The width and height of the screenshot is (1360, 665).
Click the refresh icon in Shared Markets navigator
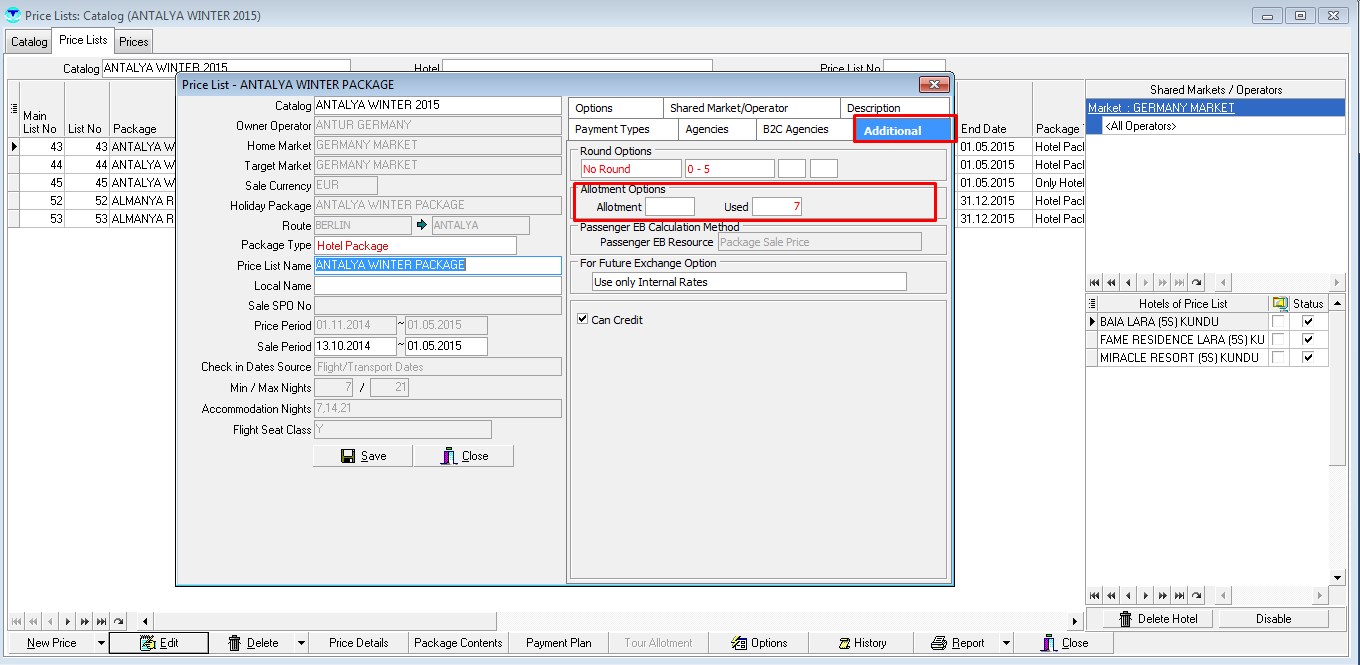pos(1197,283)
